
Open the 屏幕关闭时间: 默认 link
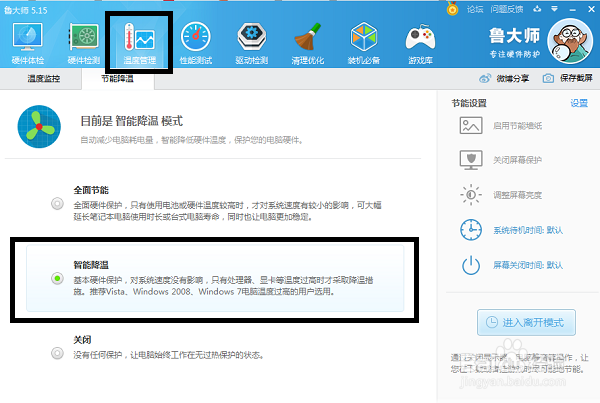(528, 265)
